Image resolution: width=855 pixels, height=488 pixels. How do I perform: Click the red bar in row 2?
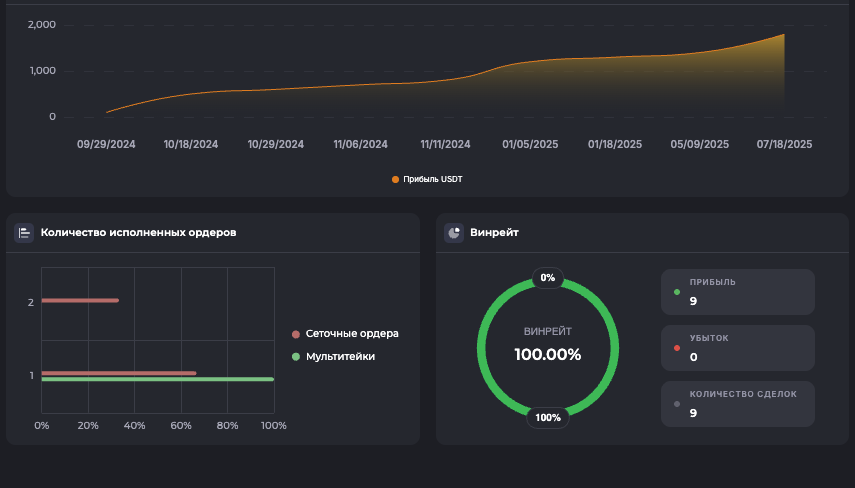[x=80, y=300]
